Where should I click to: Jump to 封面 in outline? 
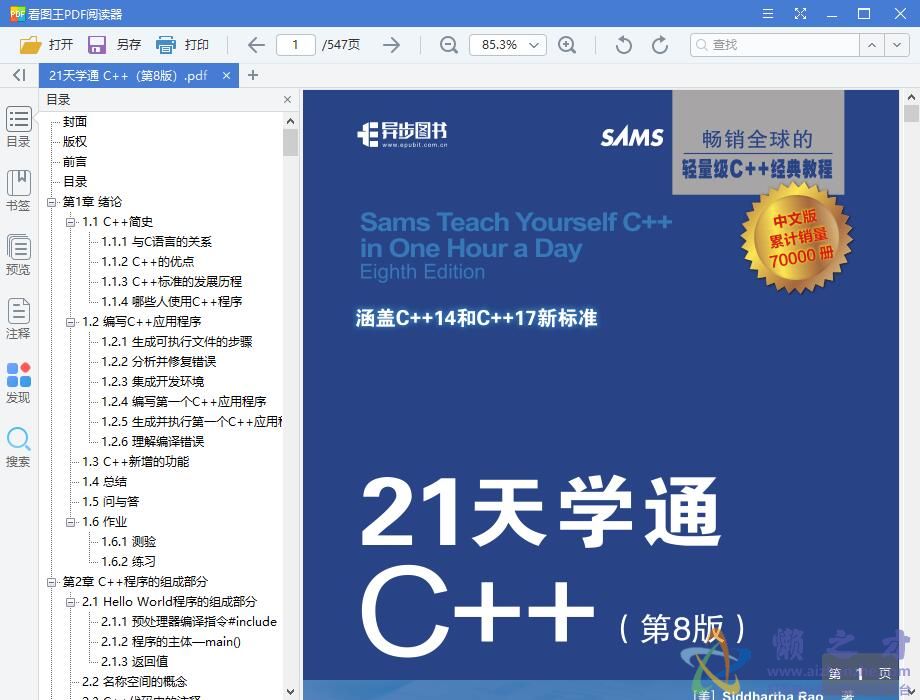(75, 121)
